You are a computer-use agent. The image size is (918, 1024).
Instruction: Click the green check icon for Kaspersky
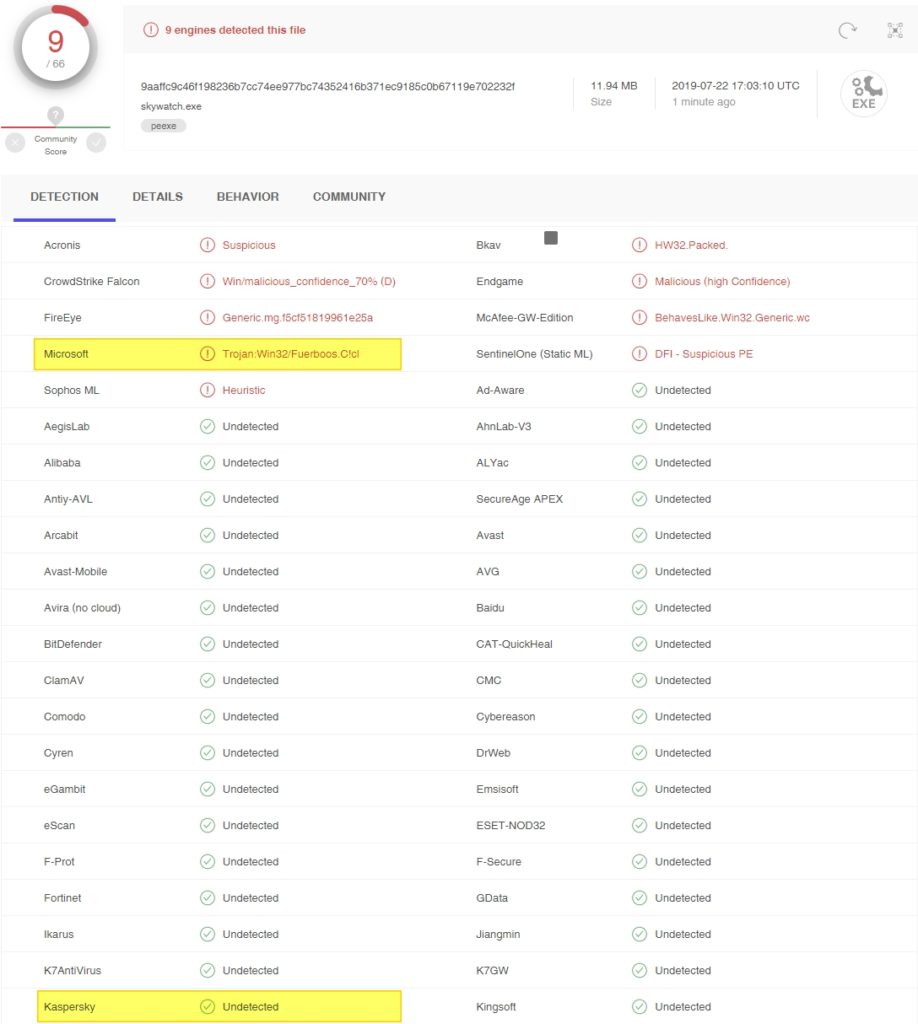[207, 1006]
